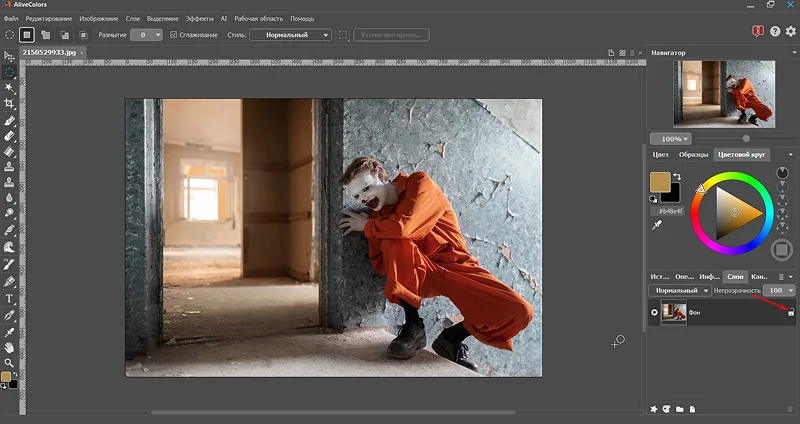Switch to the Образцы tab
The height and width of the screenshot is (424, 800).
pyautogui.click(x=693, y=155)
